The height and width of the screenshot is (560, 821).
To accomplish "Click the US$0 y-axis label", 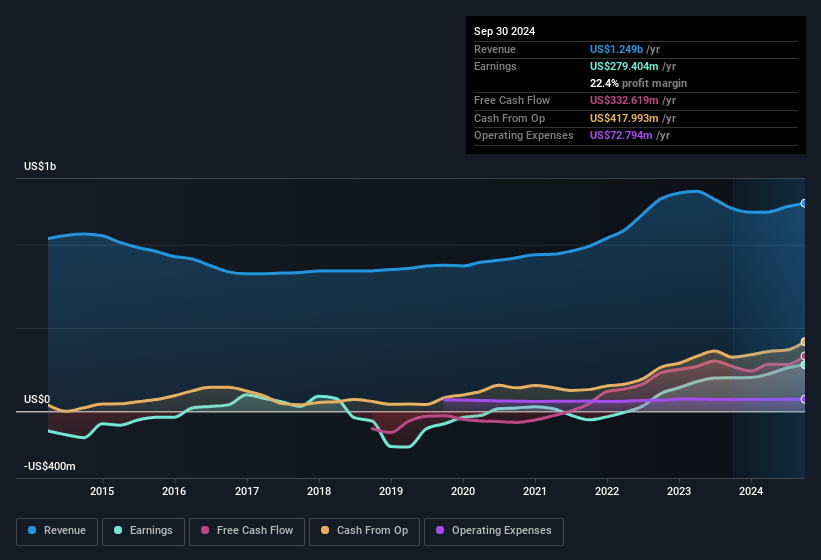I will tap(37, 399).
